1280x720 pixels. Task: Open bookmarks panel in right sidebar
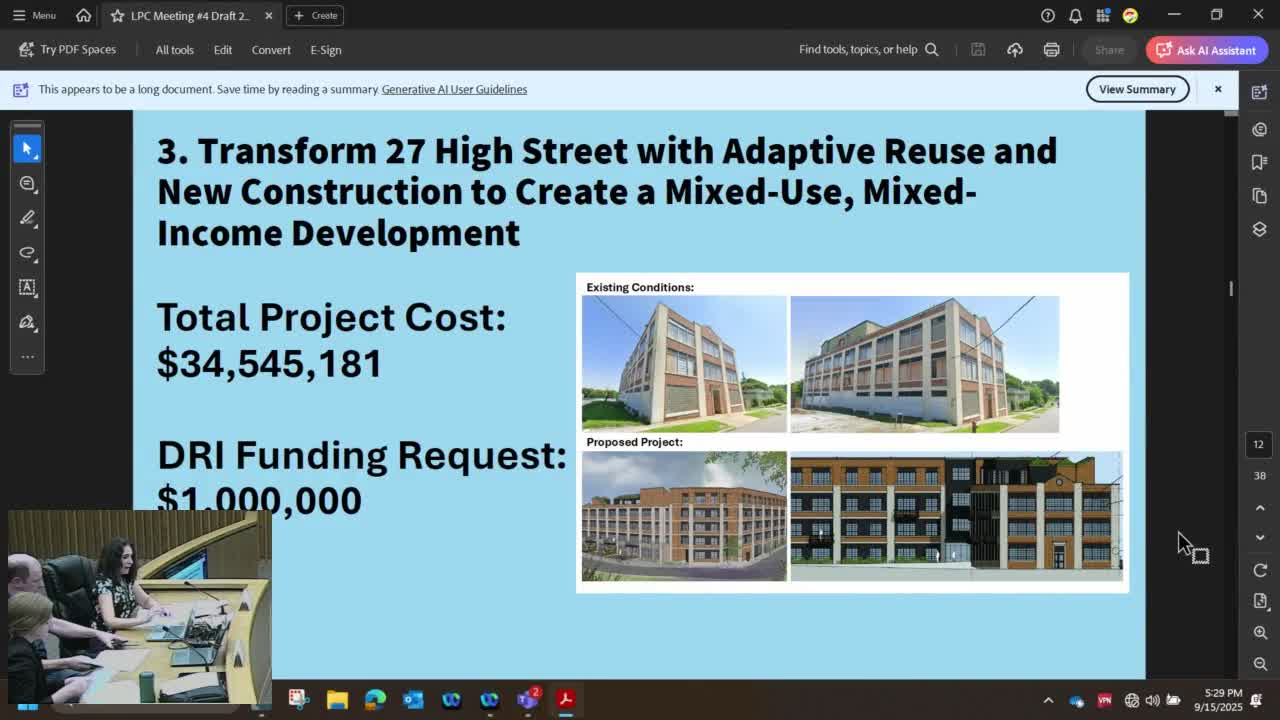1259,162
